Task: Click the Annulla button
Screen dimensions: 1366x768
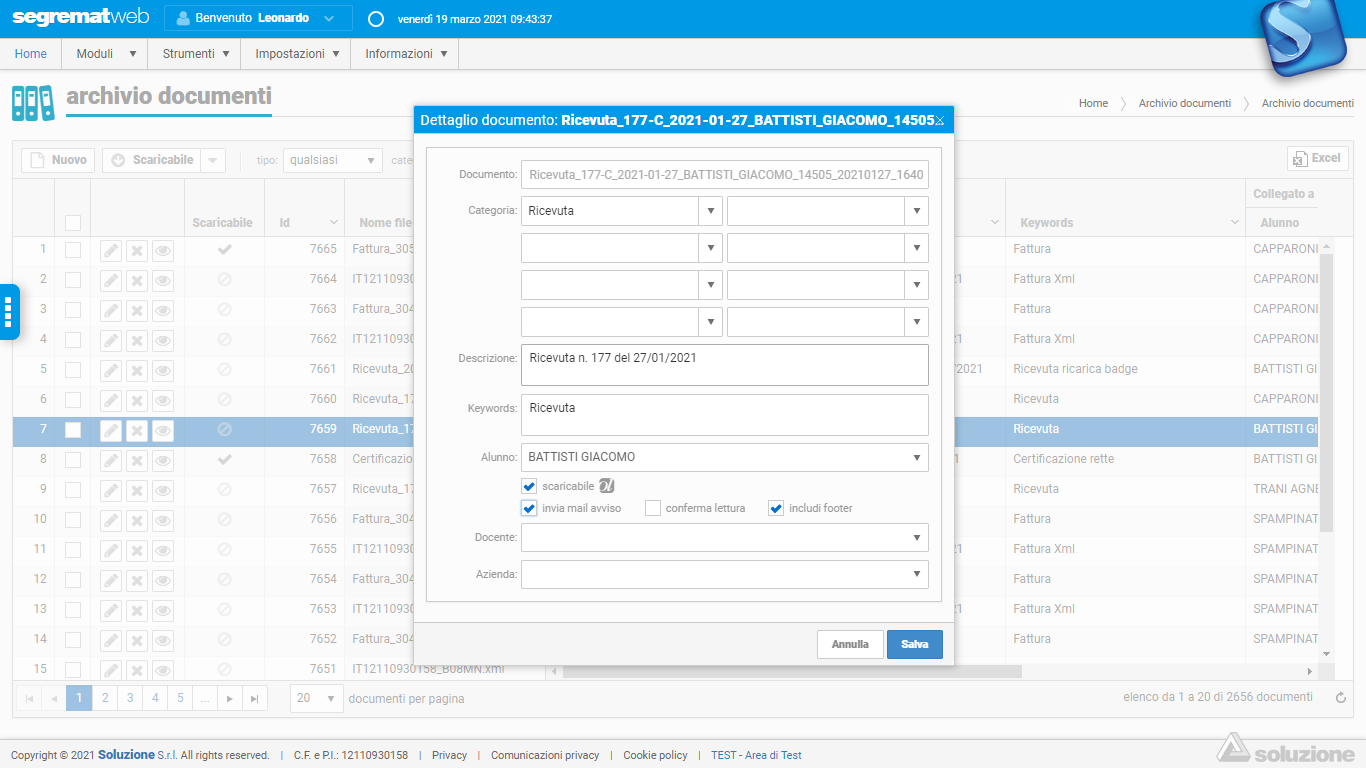Action: (850, 644)
